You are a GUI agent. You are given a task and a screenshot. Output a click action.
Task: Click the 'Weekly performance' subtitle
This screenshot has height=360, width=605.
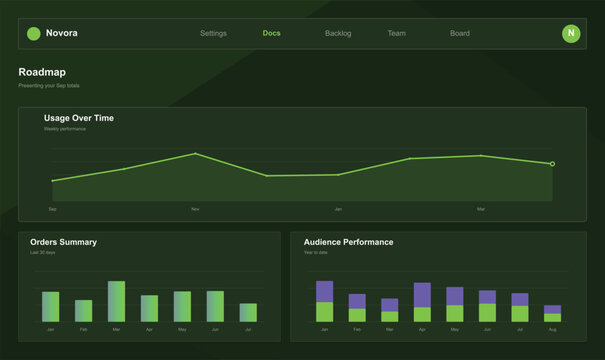click(x=65, y=129)
